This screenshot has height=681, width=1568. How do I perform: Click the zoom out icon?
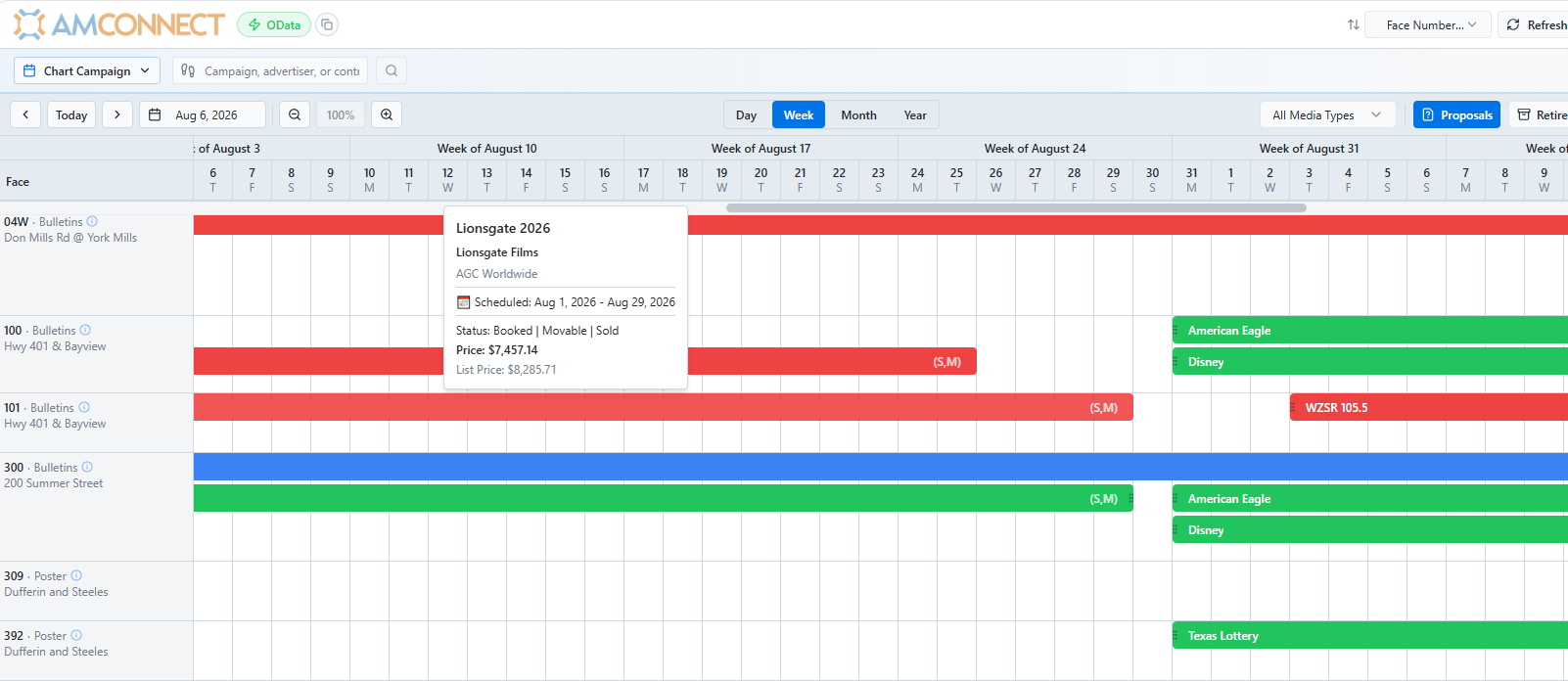(295, 114)
